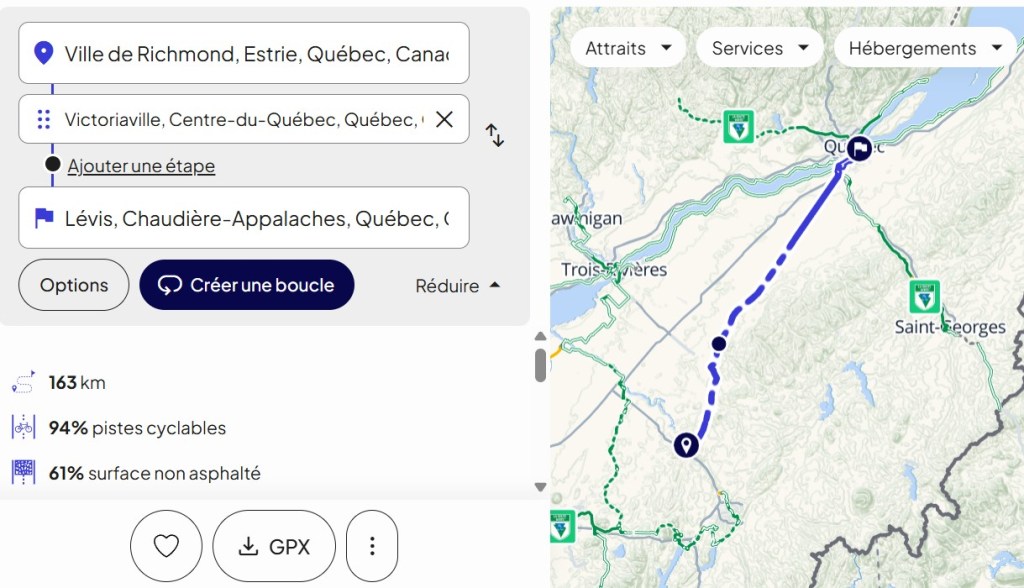Open the three-dot more options menu
1024x588 pixels.
[x=372, y=546]
